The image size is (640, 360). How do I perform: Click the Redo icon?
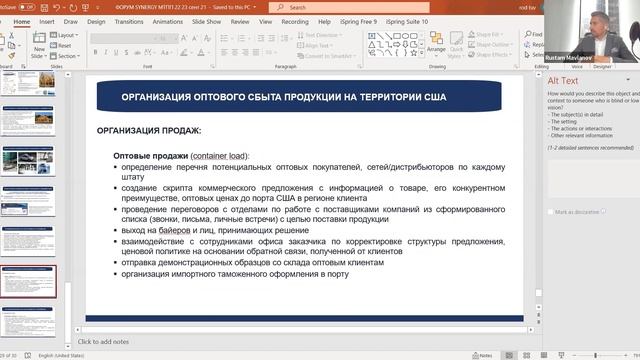pyautogui.click(x=73, y=7)
